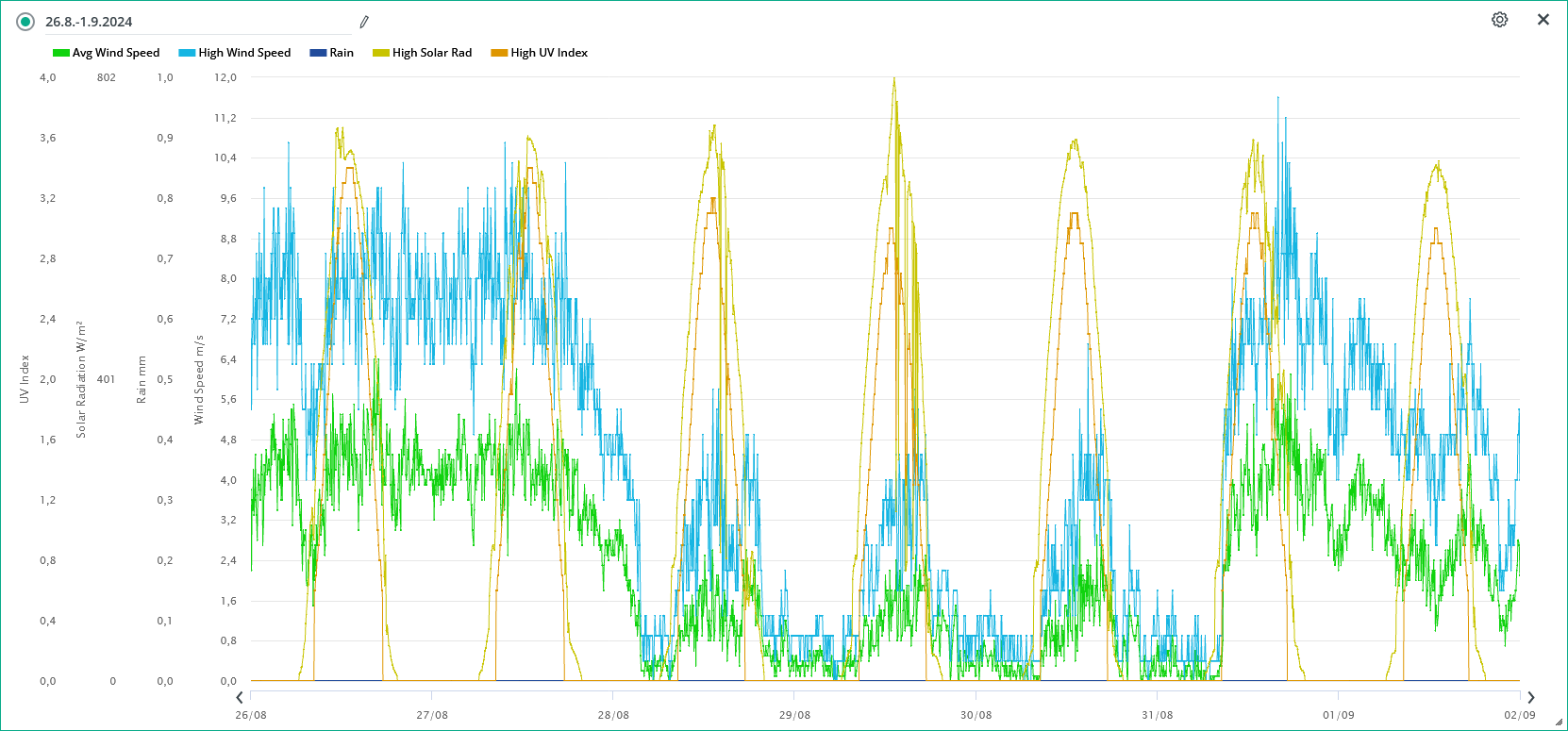The width and height of the screenshot is (1568, 731).
Task: Click the Wind Speed m/s axis title
Action: pyautogui.click(x=199, y=379)
